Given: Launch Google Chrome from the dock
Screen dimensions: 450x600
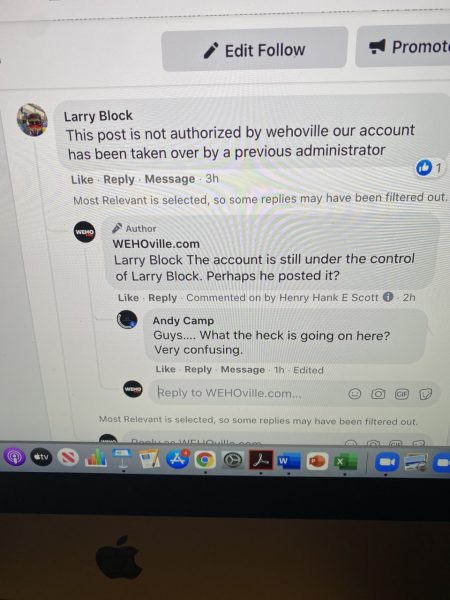Looking at the screenshot, I should click(x=205, y=460).
